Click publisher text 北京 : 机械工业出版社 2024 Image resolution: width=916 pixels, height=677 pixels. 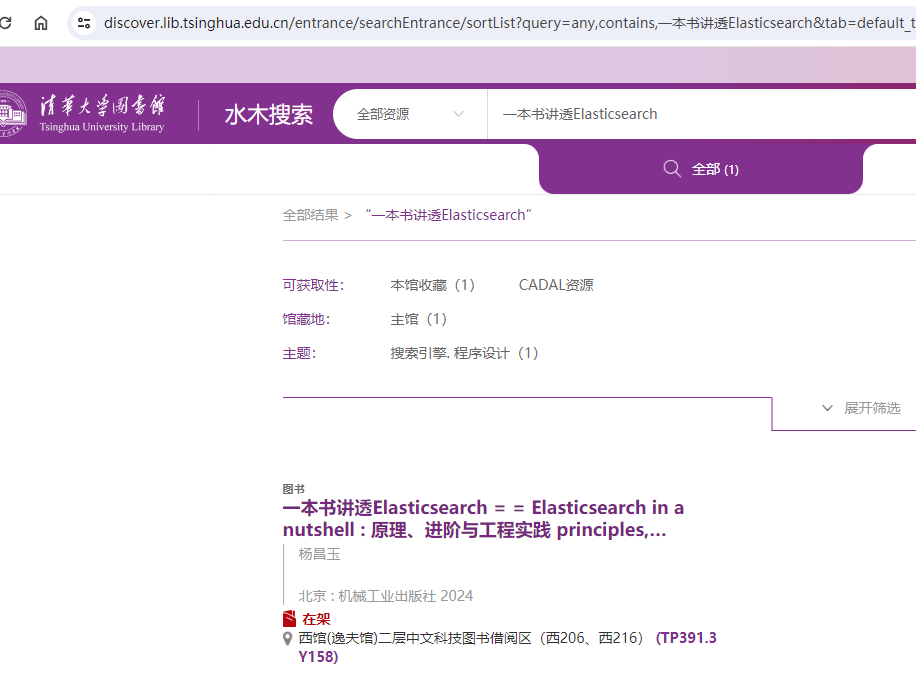386,596
